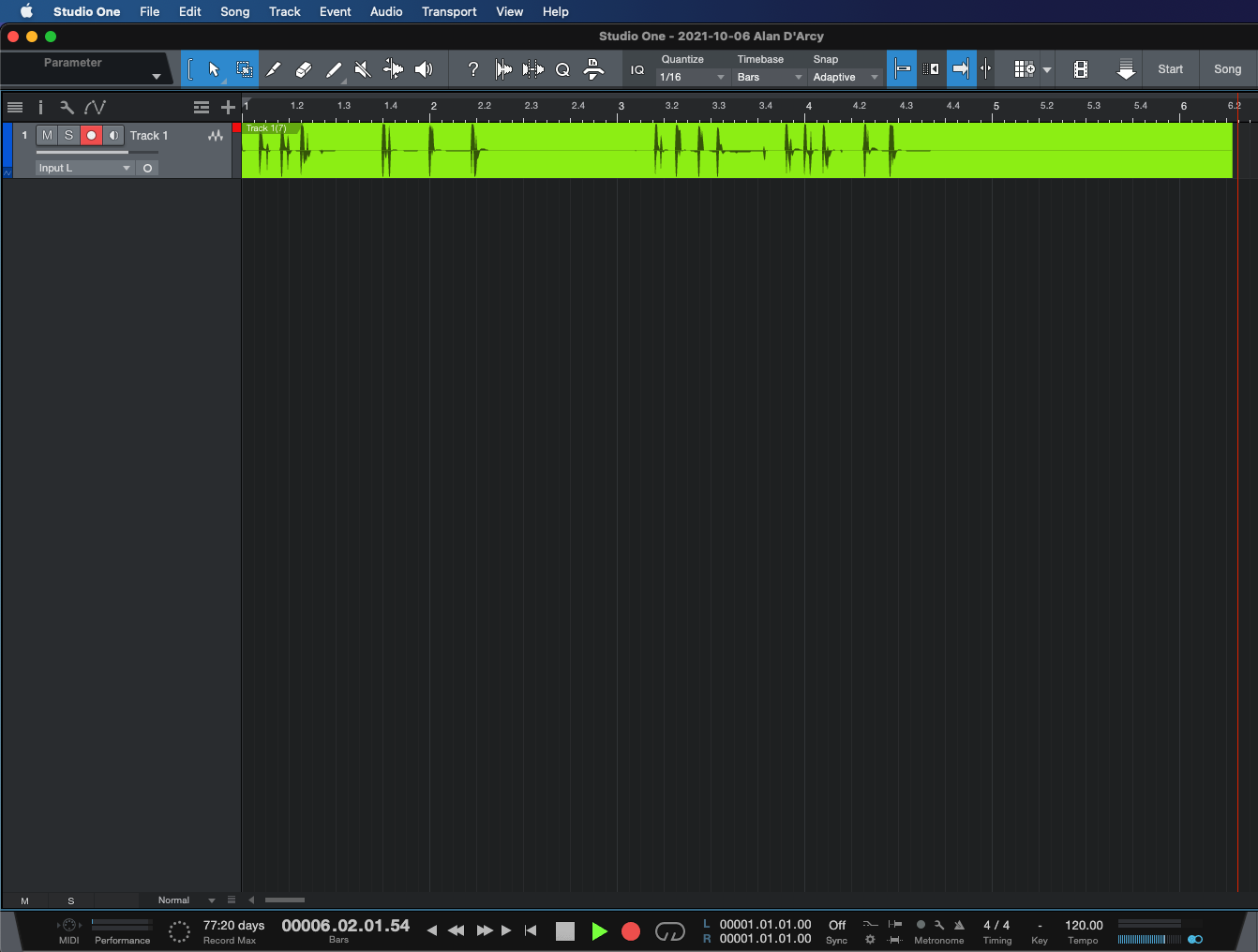Solo Track 1 with the S button
The height and width of the screenshot is (952, 1258).
click(x=68, y=135)
